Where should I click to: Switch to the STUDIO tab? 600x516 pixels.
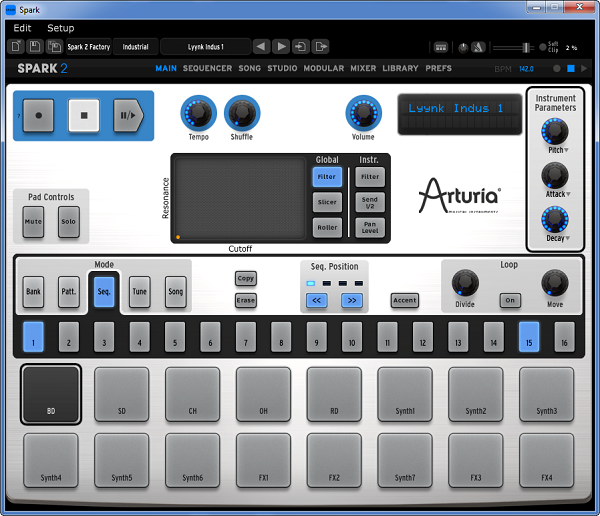click(x=282, y=69)
